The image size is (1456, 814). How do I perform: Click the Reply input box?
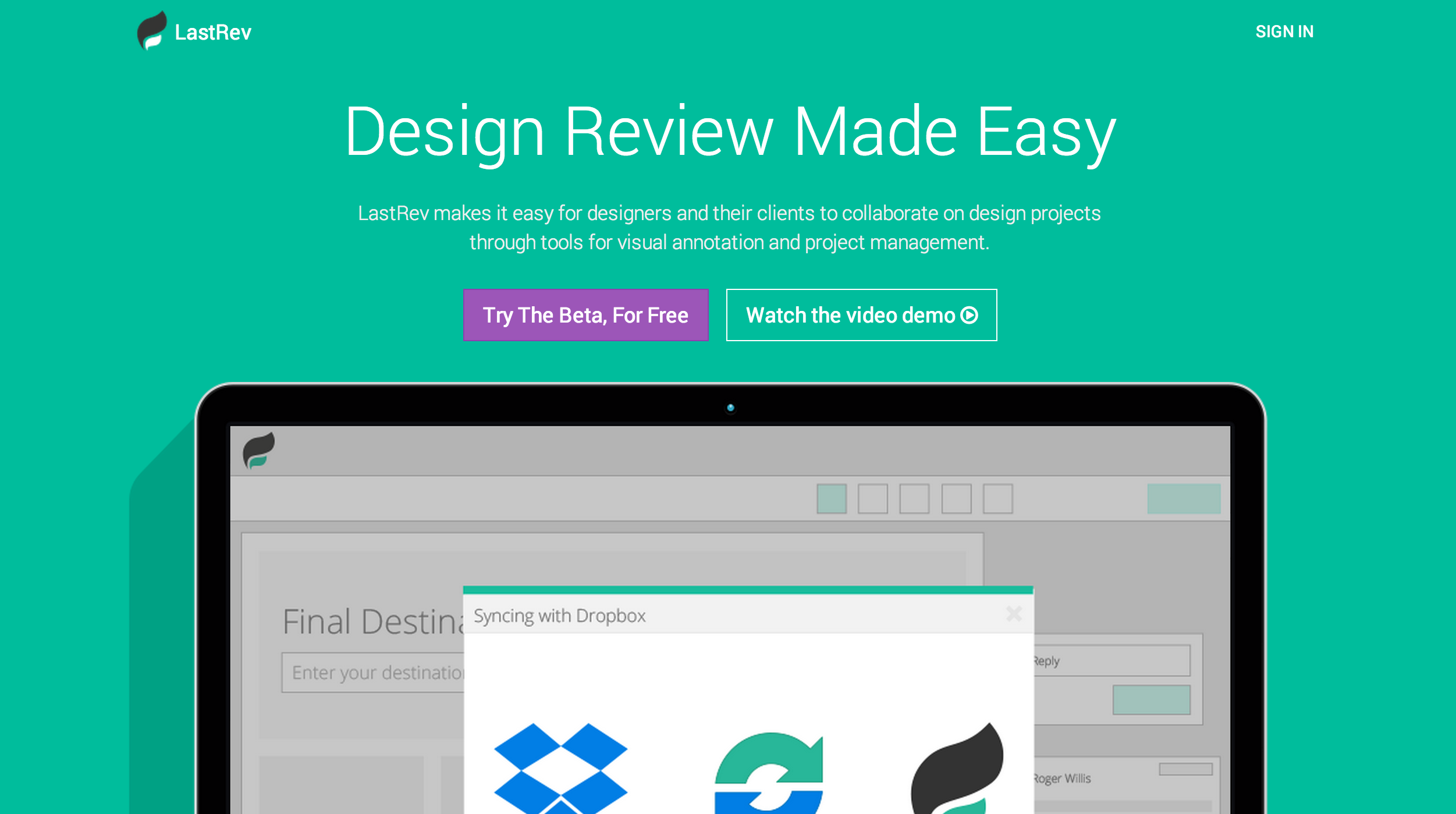(x=1111, y=660)
